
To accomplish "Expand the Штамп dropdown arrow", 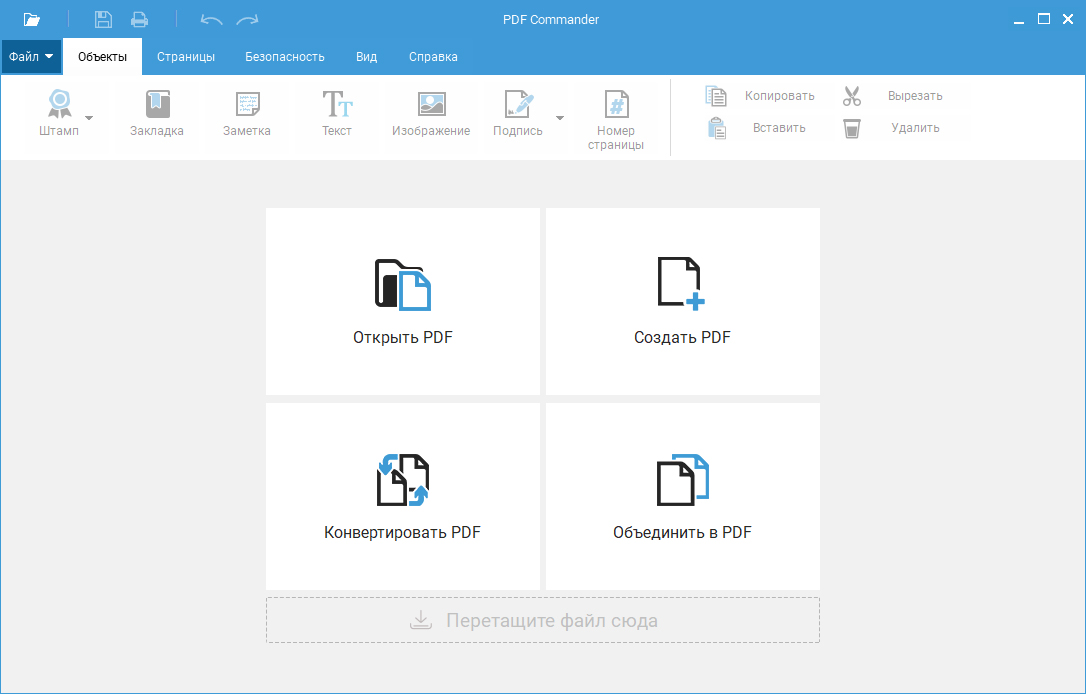I will point(89,118).
